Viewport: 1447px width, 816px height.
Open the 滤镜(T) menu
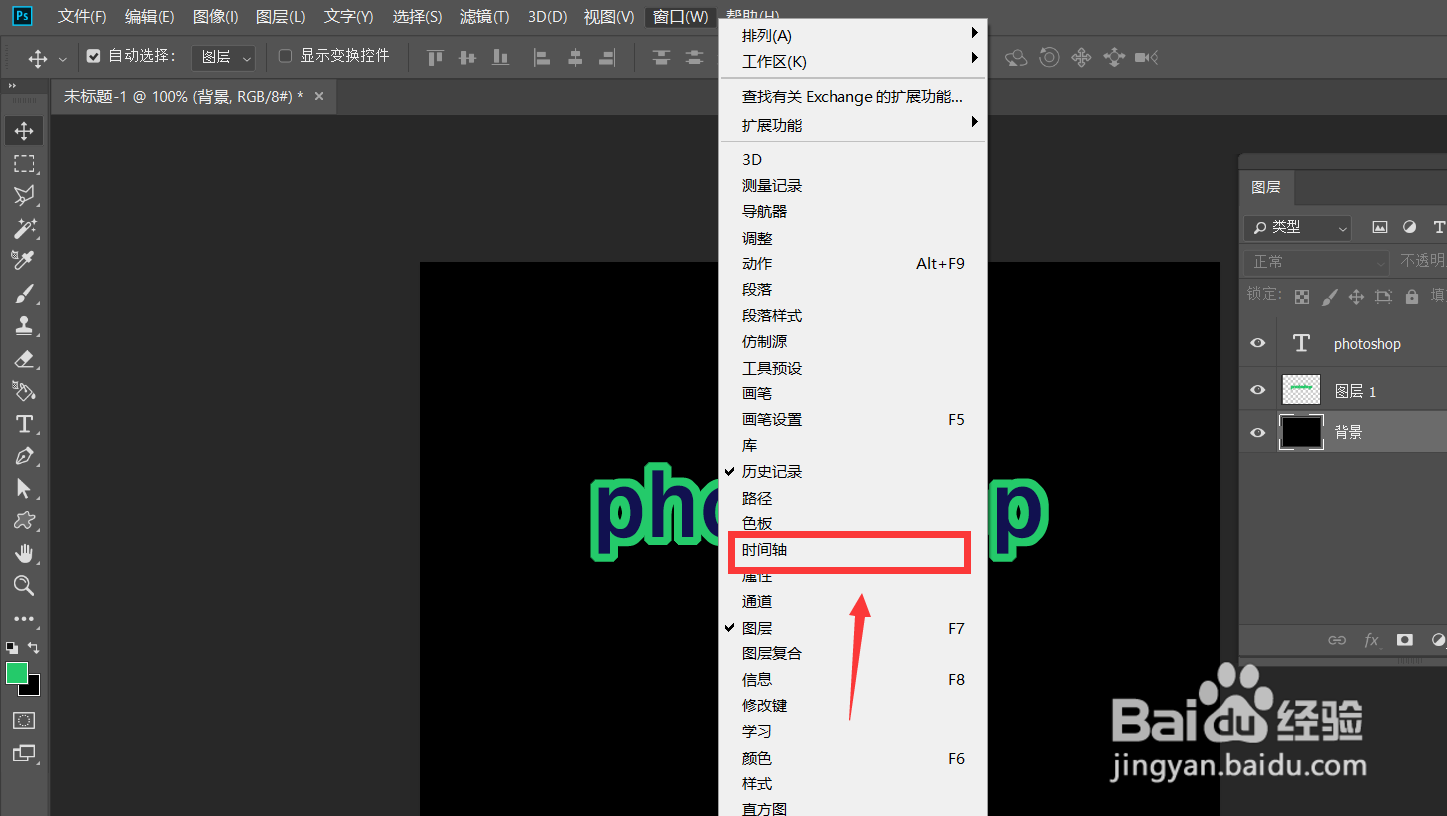tap(484, 17)
